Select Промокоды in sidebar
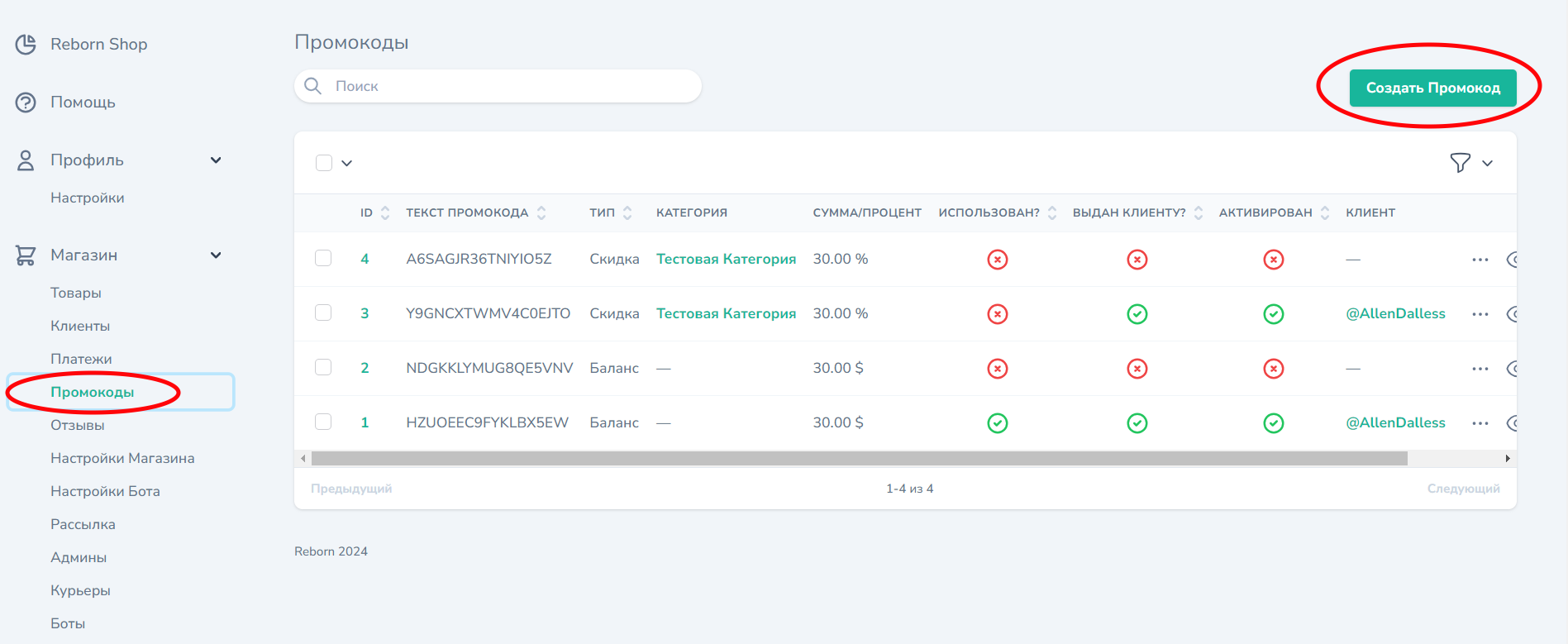The image size is (1568, 644). point(93,392)
